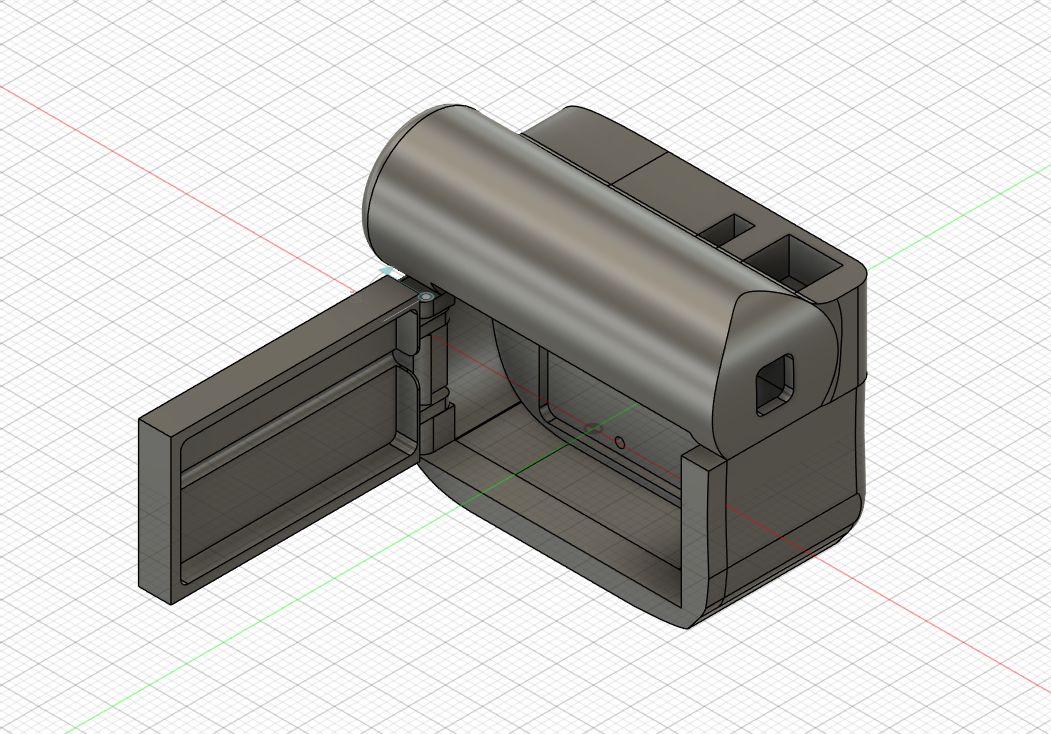1051x734 pixels.
Task: Click the viewfinder opening on barrel end
Action: [775, 385]
